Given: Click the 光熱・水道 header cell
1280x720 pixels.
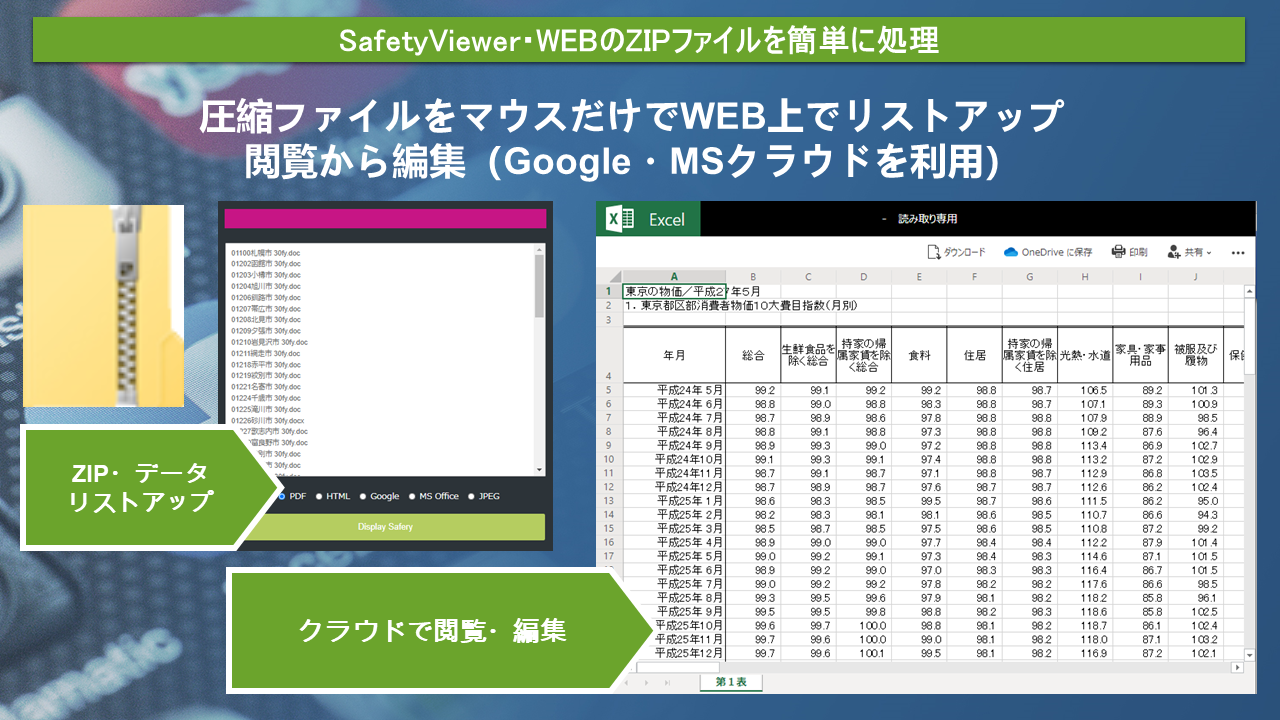Looking at the screenshot, I should pos(1085,354).
